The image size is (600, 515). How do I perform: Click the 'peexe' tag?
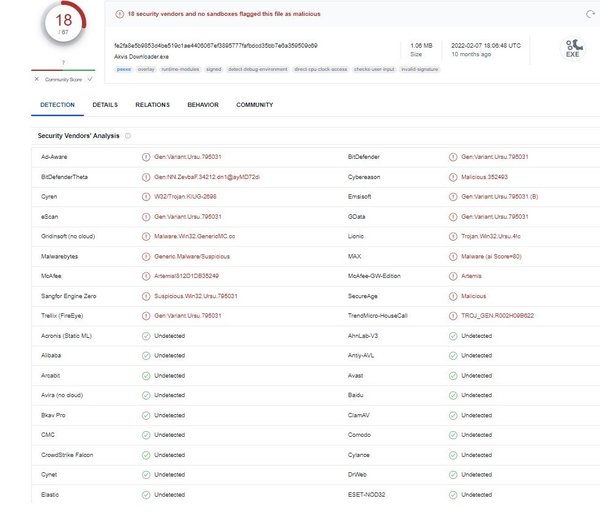coord(124,69)
